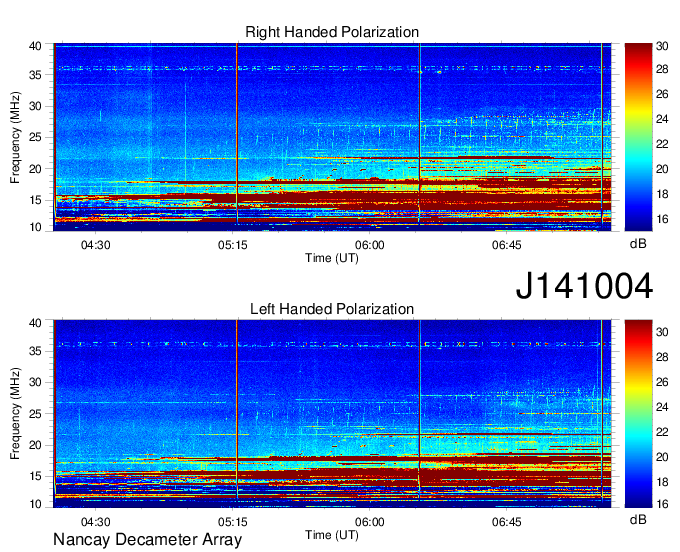
Task: Click the 10 MHz tick label on top plot
Action: click(35, 227)
